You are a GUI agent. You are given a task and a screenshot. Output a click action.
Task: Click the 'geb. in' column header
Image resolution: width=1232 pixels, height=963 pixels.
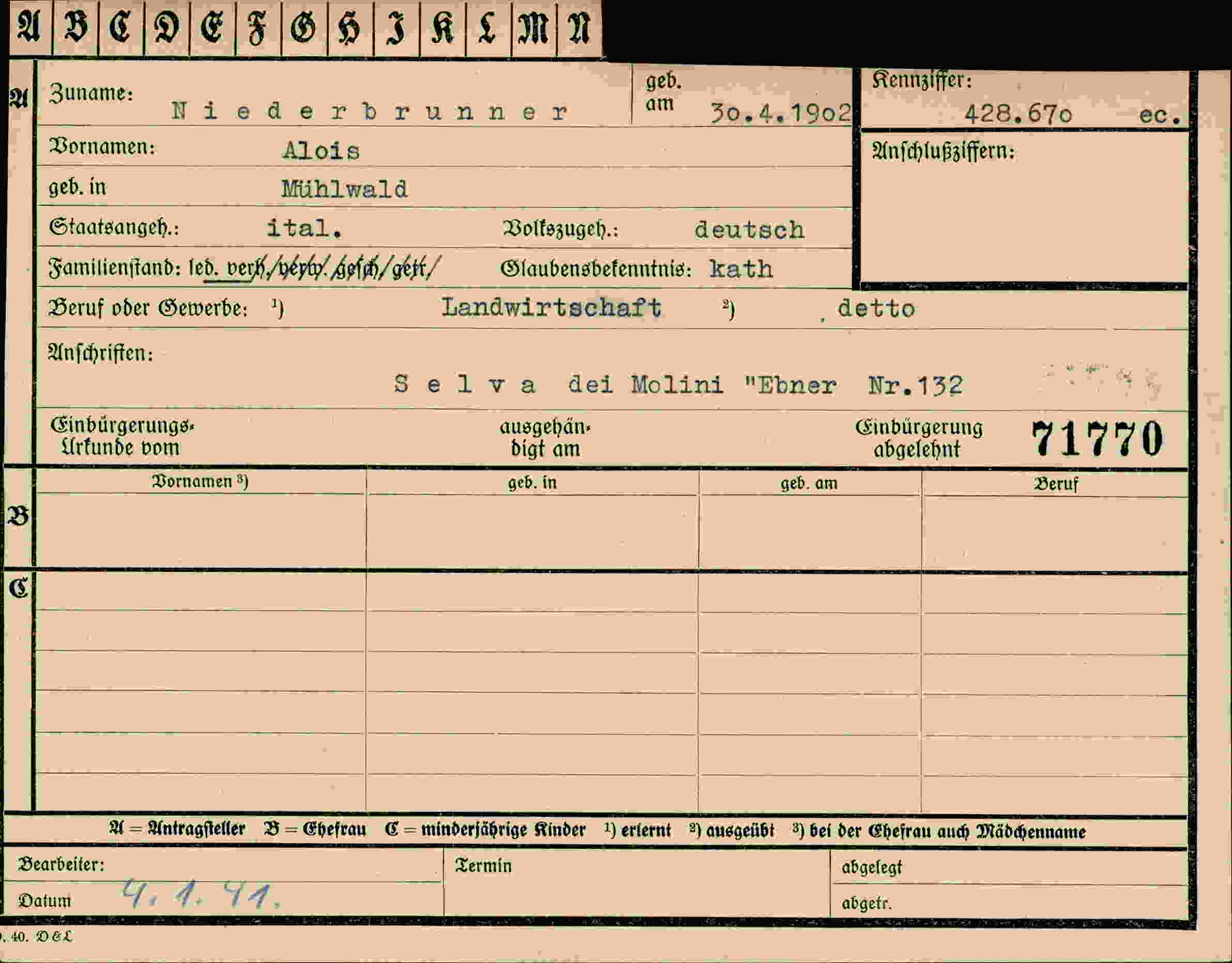(532, 483)
